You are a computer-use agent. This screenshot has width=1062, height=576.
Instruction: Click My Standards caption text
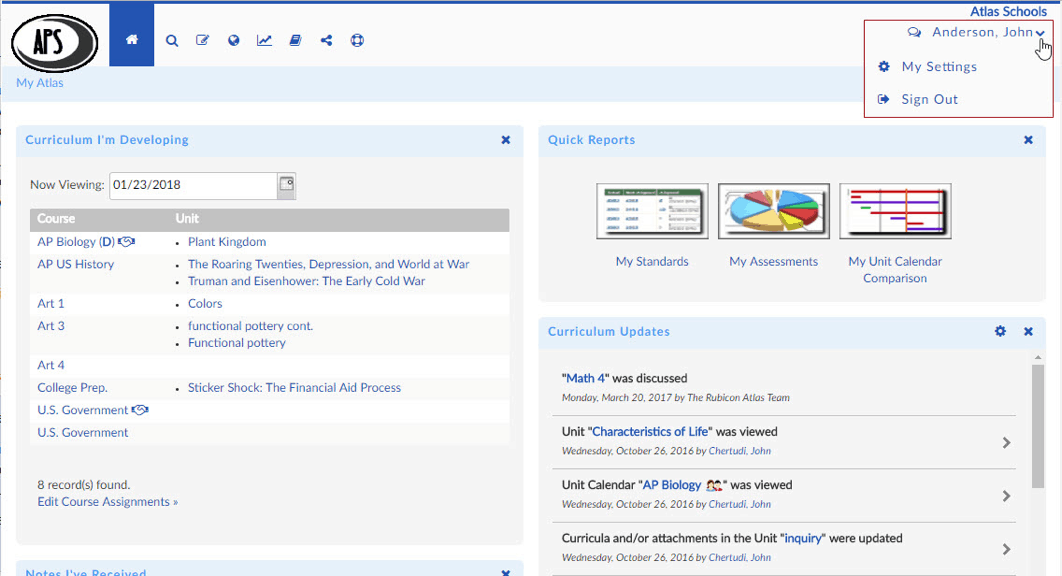(652, 261)
